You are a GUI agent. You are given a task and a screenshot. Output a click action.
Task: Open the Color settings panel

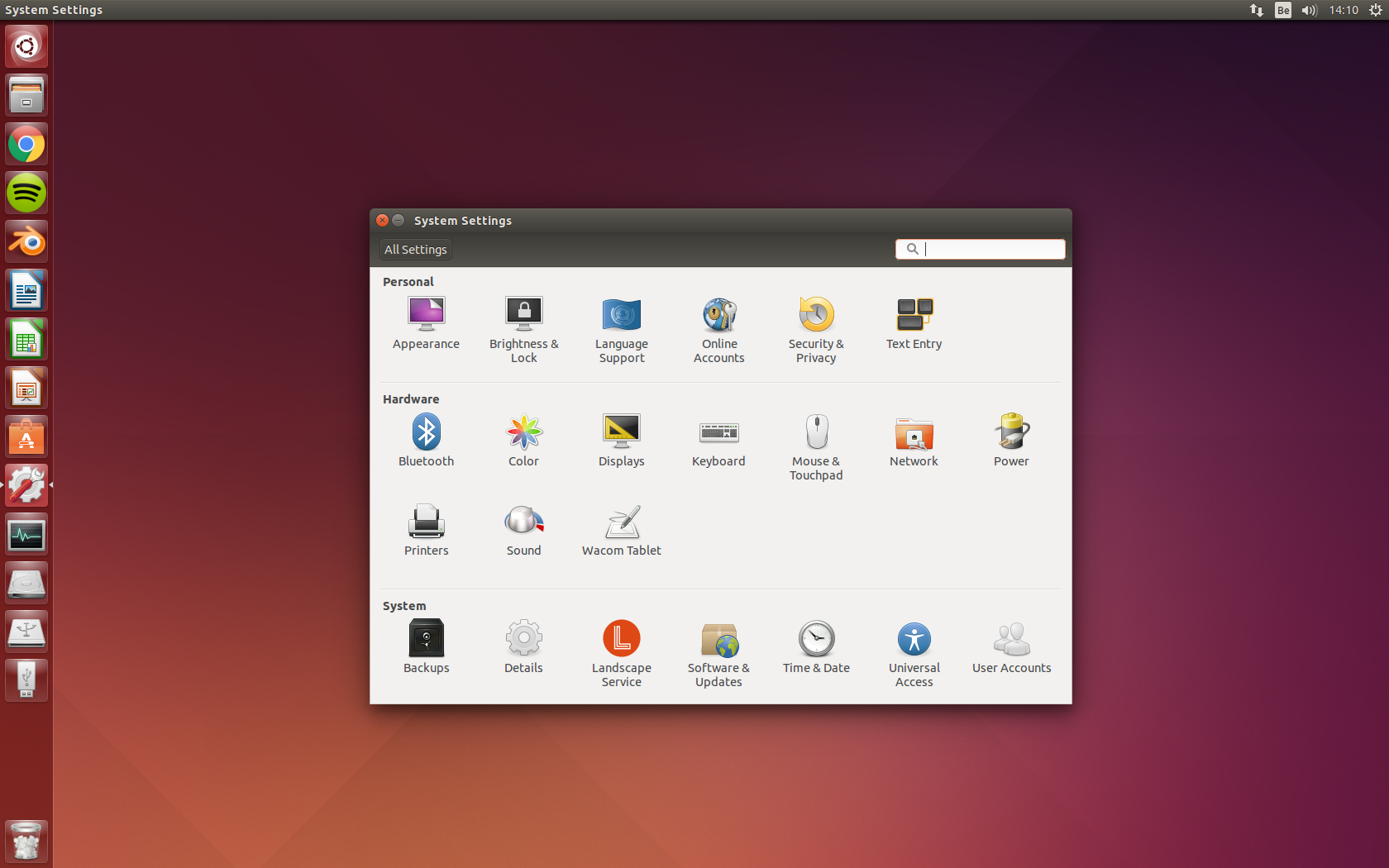coord(523,441)
